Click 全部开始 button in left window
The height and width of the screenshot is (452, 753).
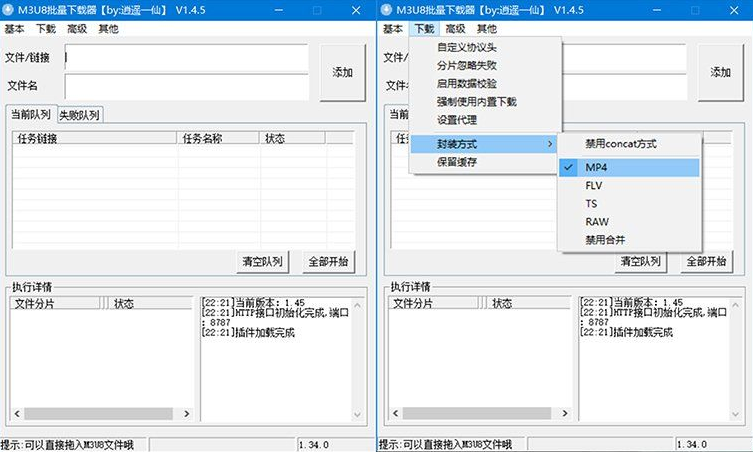pyautogui.click(x=328, y=262)
